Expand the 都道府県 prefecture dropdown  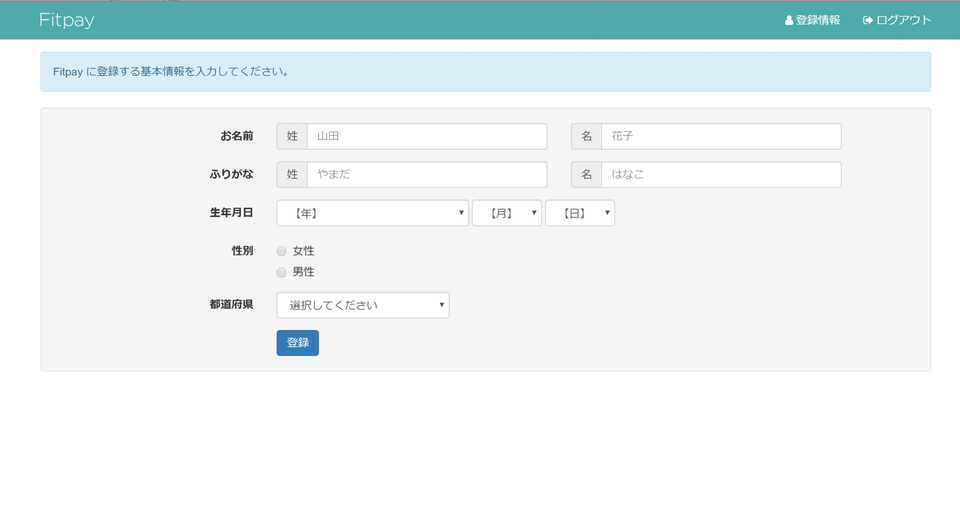(362, 305)
